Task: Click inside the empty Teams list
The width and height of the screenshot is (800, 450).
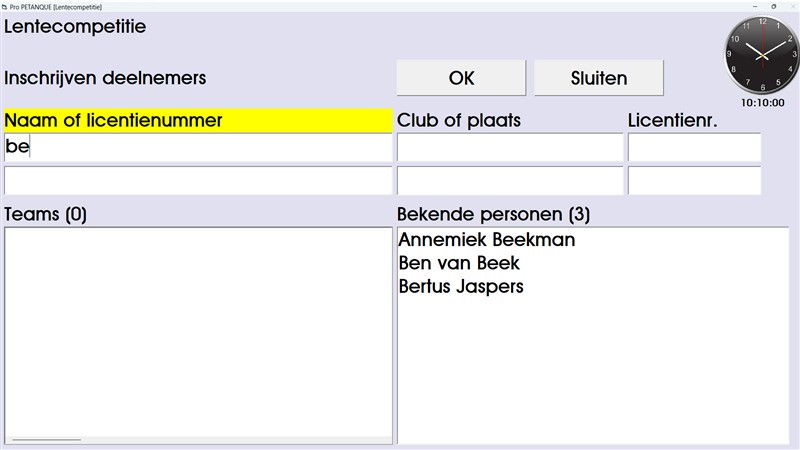Action: (x=198, y=330)
